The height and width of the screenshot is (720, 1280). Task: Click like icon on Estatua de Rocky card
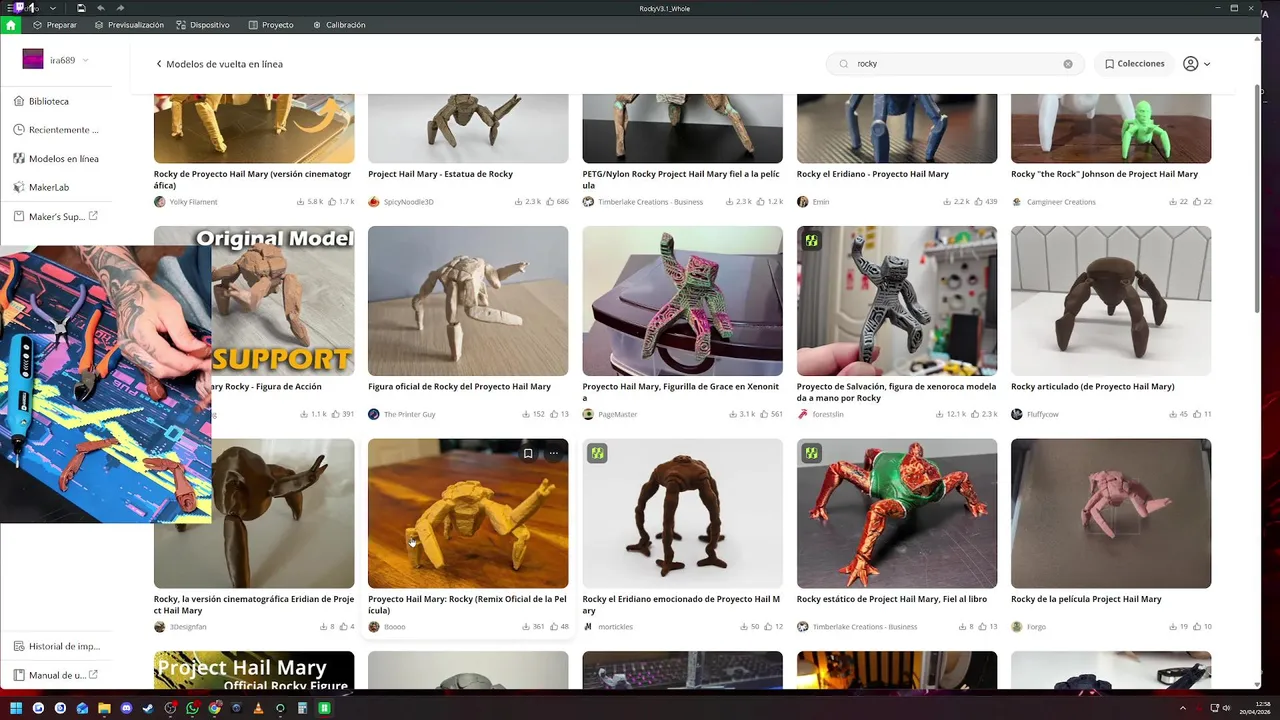coord(550,202)
